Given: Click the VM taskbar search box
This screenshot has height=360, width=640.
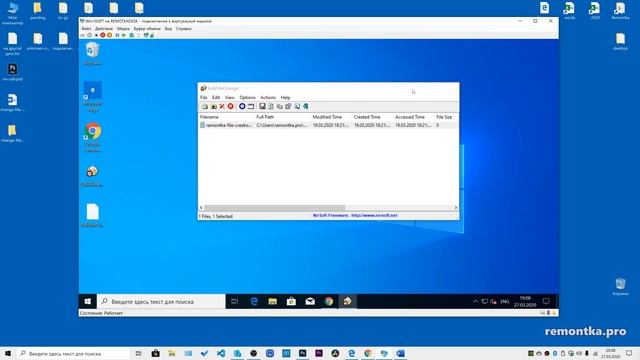Looking at the screenshot, I should pos(161,302).
